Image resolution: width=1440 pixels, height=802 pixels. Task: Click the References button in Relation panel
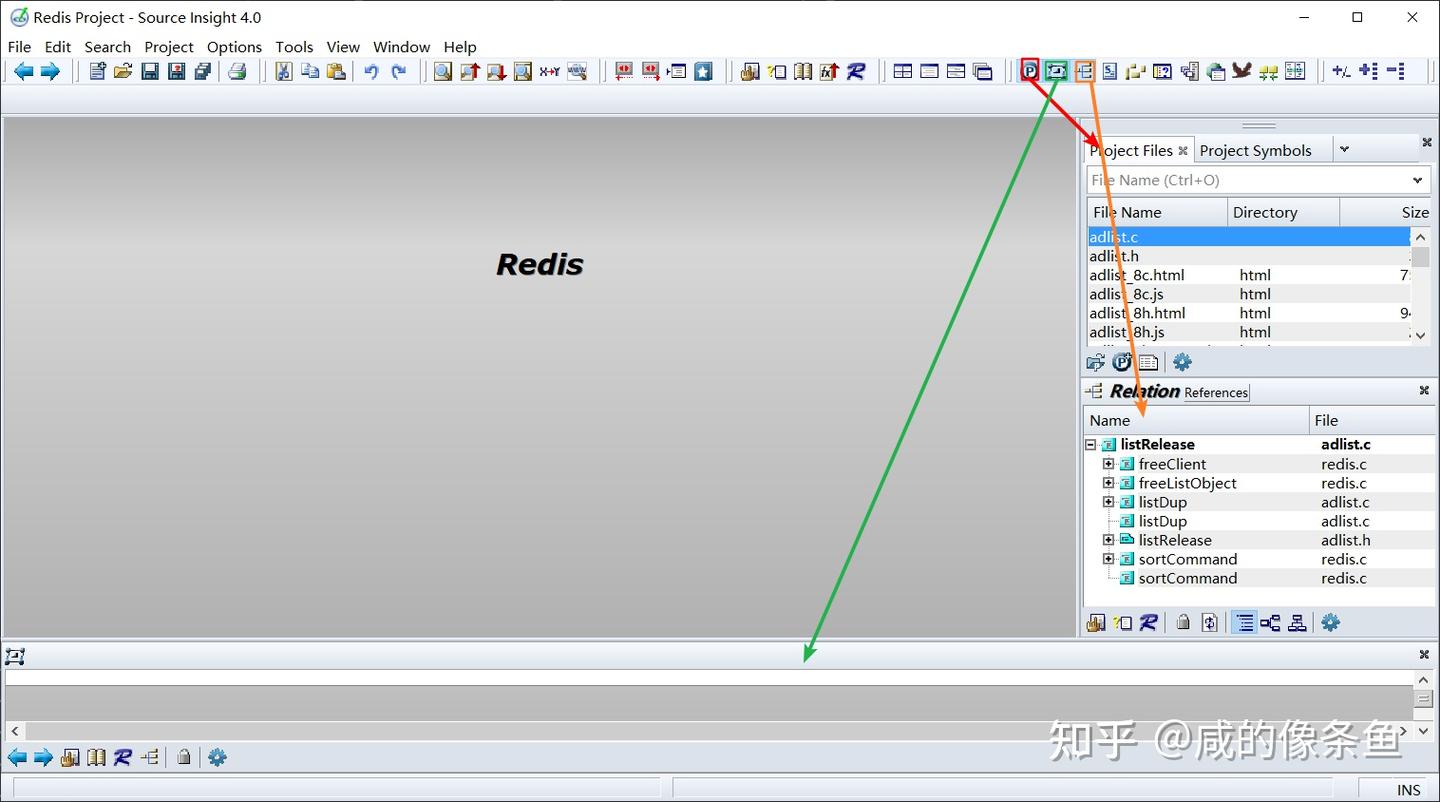(1216, 393)
